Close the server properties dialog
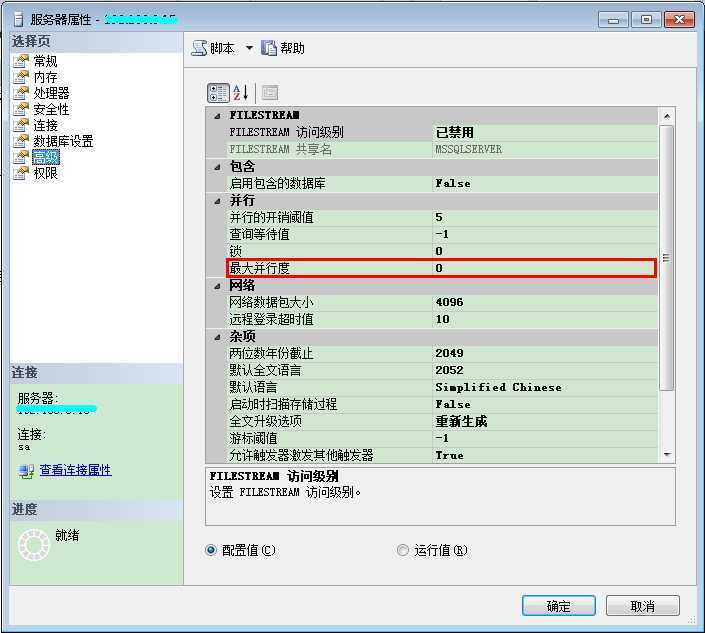 click(679, 20)
